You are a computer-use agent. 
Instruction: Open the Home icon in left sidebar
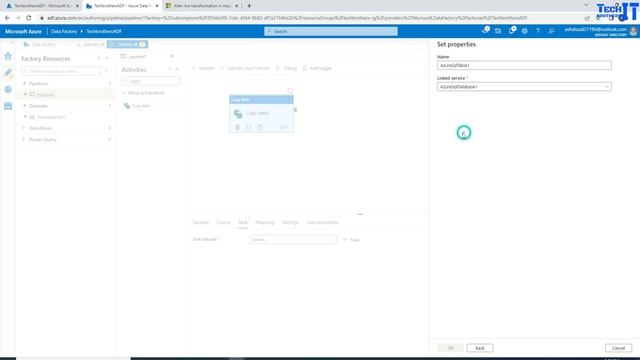pyautogui.click(x=8, y=56)
